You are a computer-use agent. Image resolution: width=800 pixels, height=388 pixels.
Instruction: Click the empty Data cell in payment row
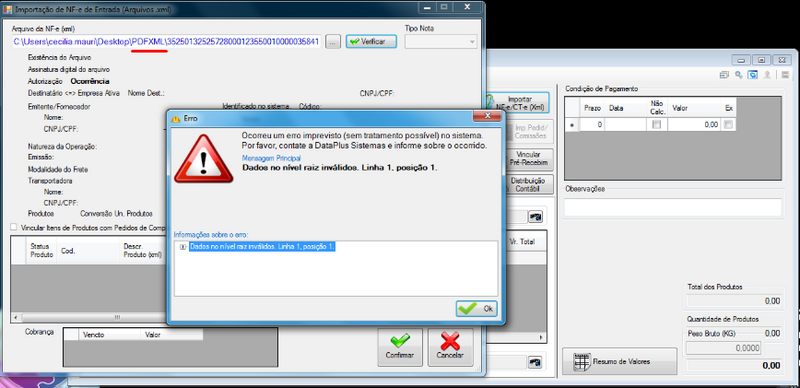pyautogui.click(x=626, y=124)
